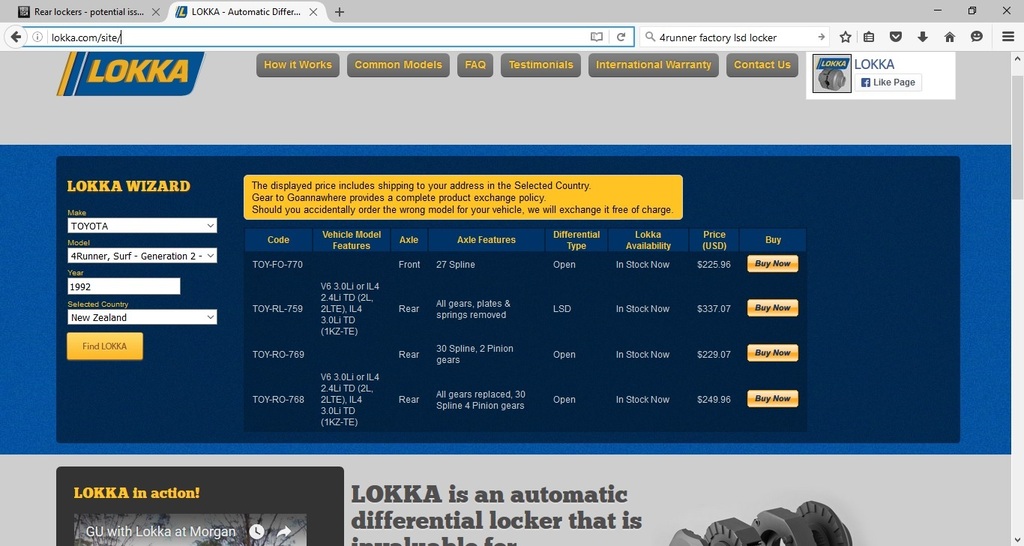
Task: Click the Find LOKKA button
Action: pos(104,346)
